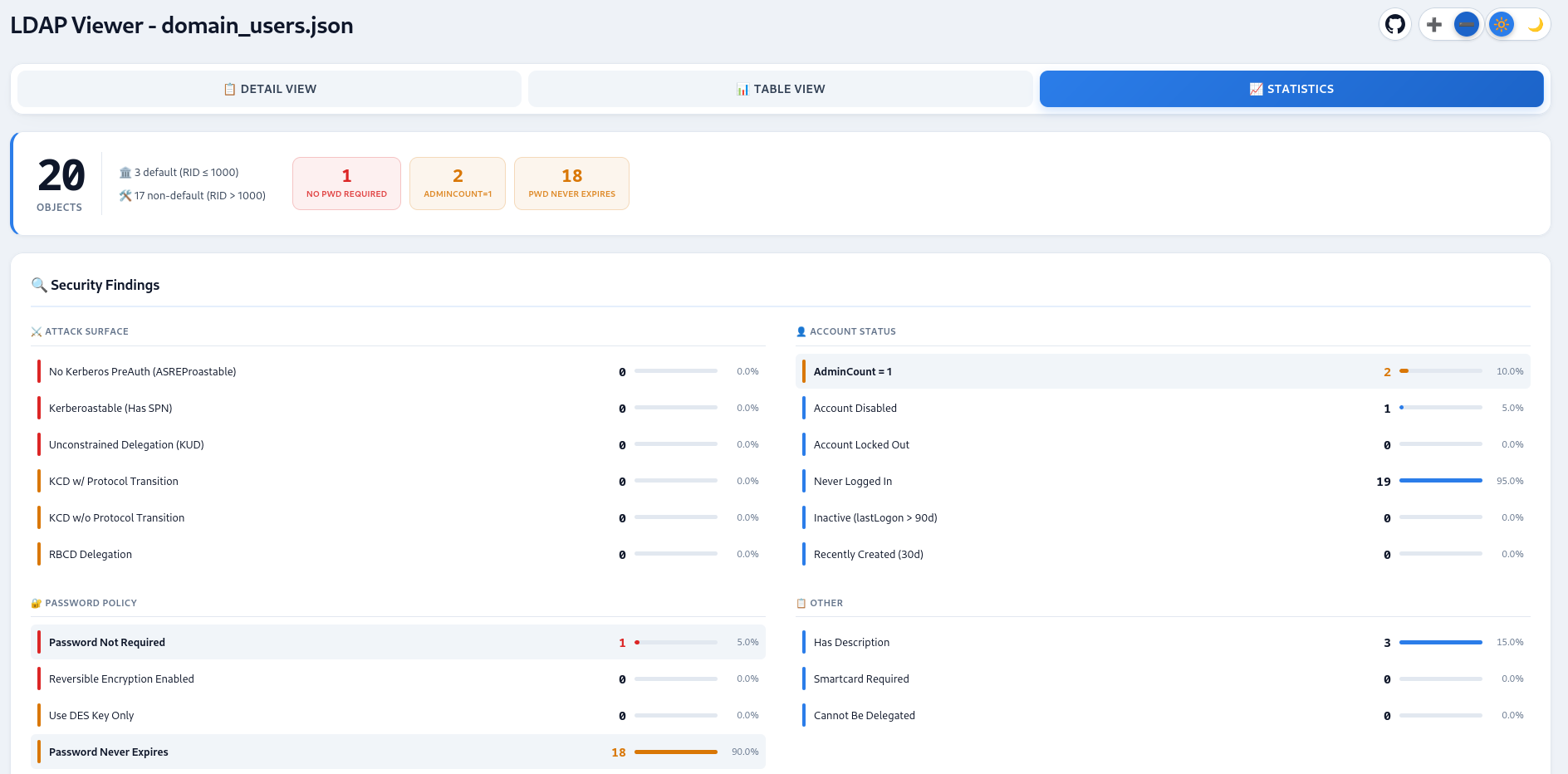Select the Account Locked Out row
The width and height of the screenshot is (1568, 774).
pyautogui.click(x=1163, y=444)
